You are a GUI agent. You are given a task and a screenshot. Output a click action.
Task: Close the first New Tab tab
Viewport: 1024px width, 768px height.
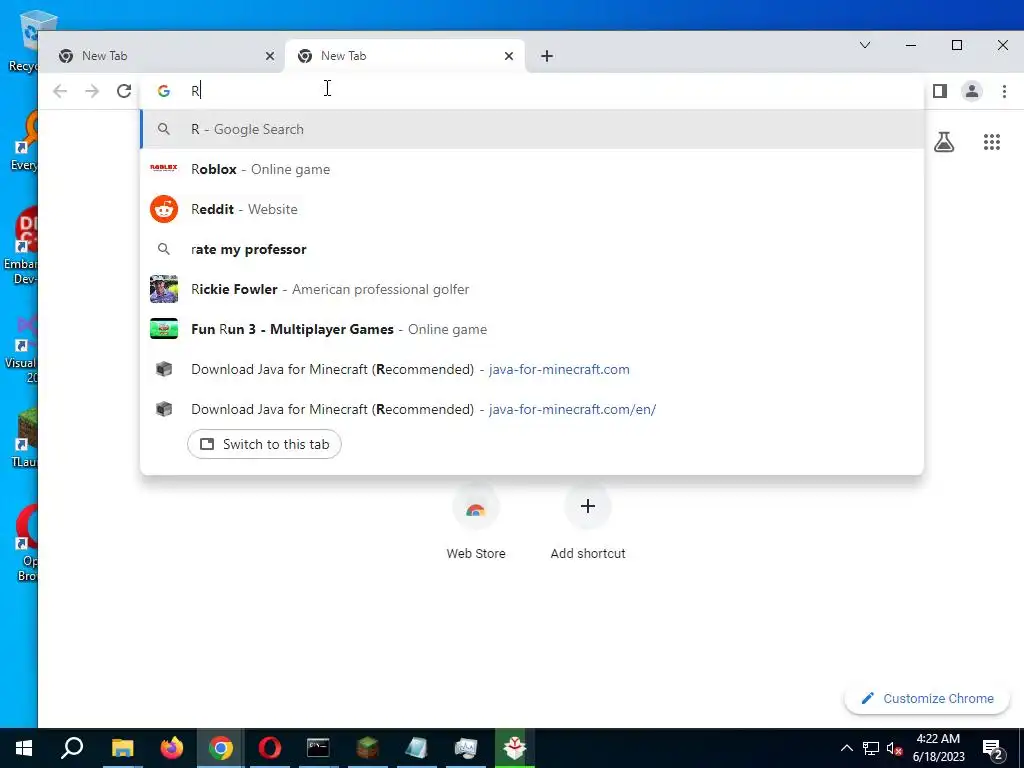(x=270, y=56)
